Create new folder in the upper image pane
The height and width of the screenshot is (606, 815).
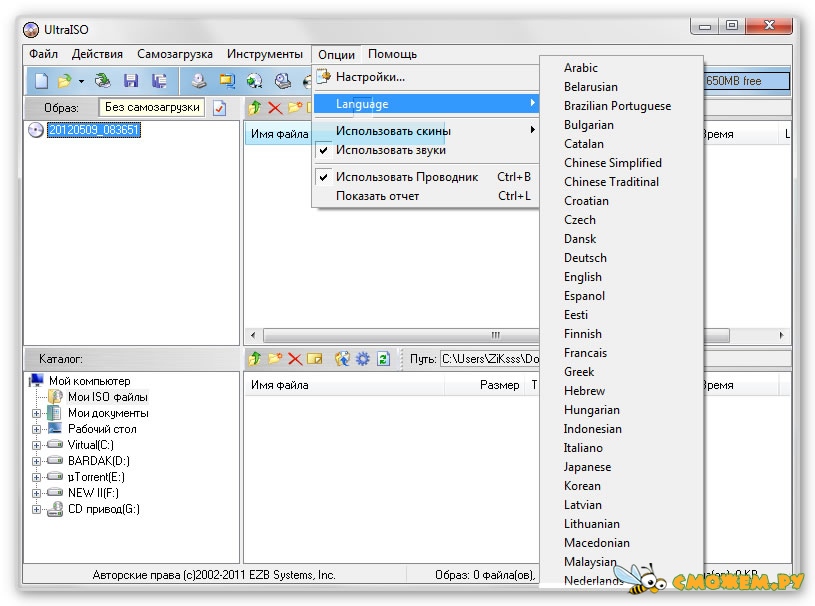tap(295, 108)
